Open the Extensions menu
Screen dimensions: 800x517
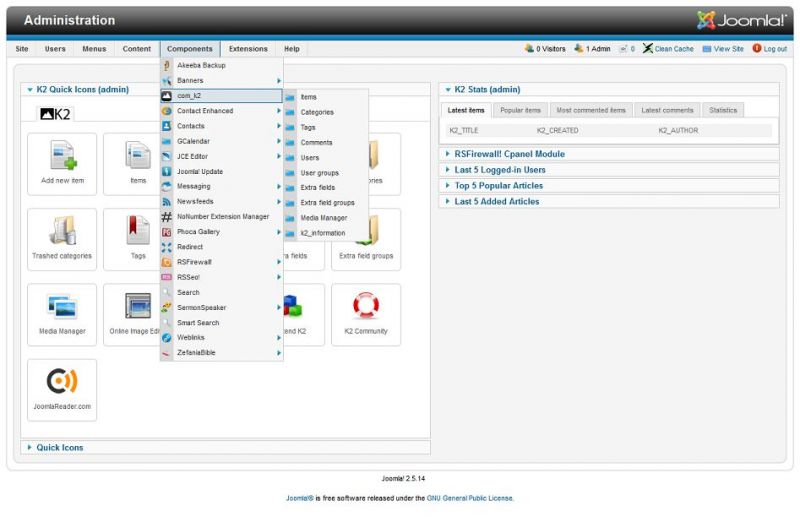(248, 49)
